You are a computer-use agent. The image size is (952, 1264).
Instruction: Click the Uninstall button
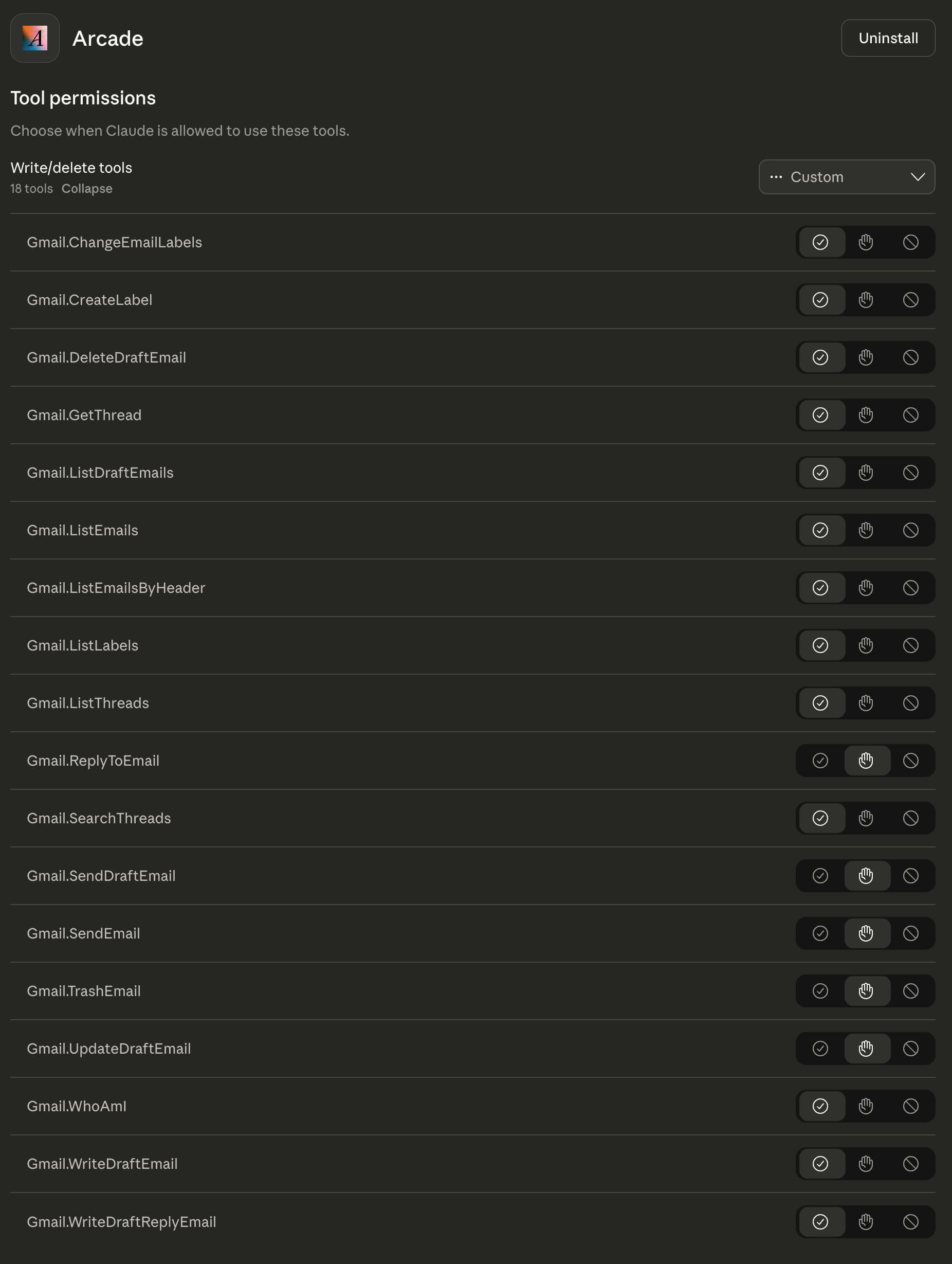point(888,38)
